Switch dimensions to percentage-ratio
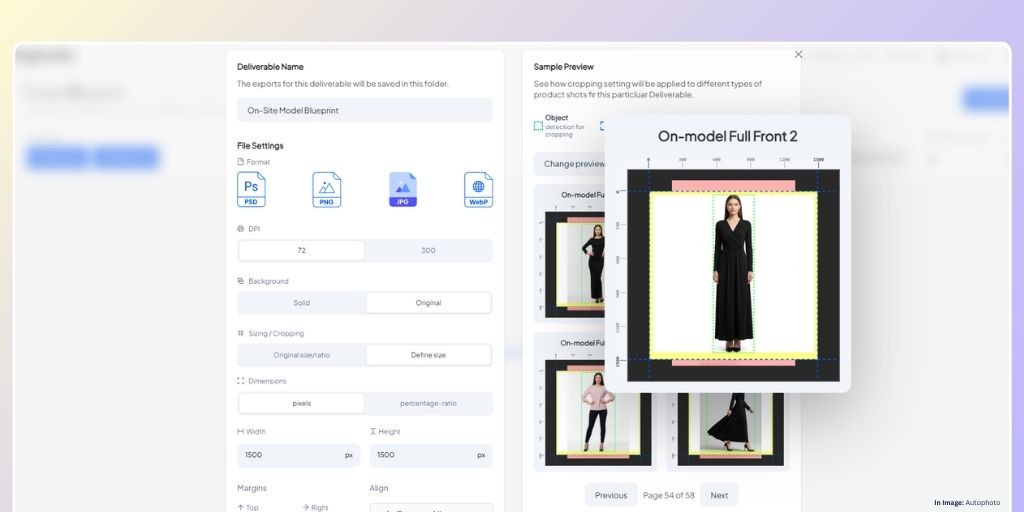Viewport: 1024px width, 512px height. pos(428,403)
